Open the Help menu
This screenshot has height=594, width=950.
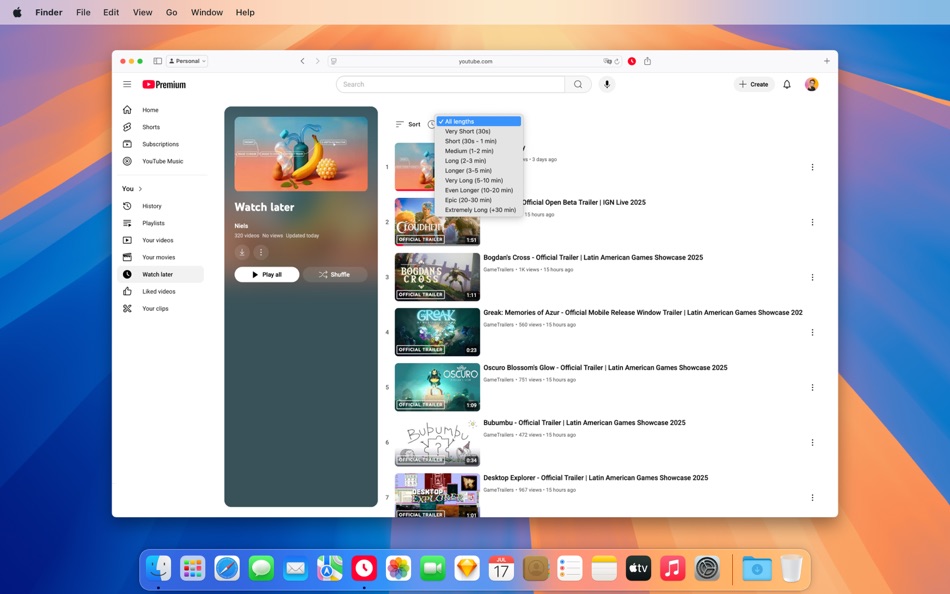click(245, 12)
